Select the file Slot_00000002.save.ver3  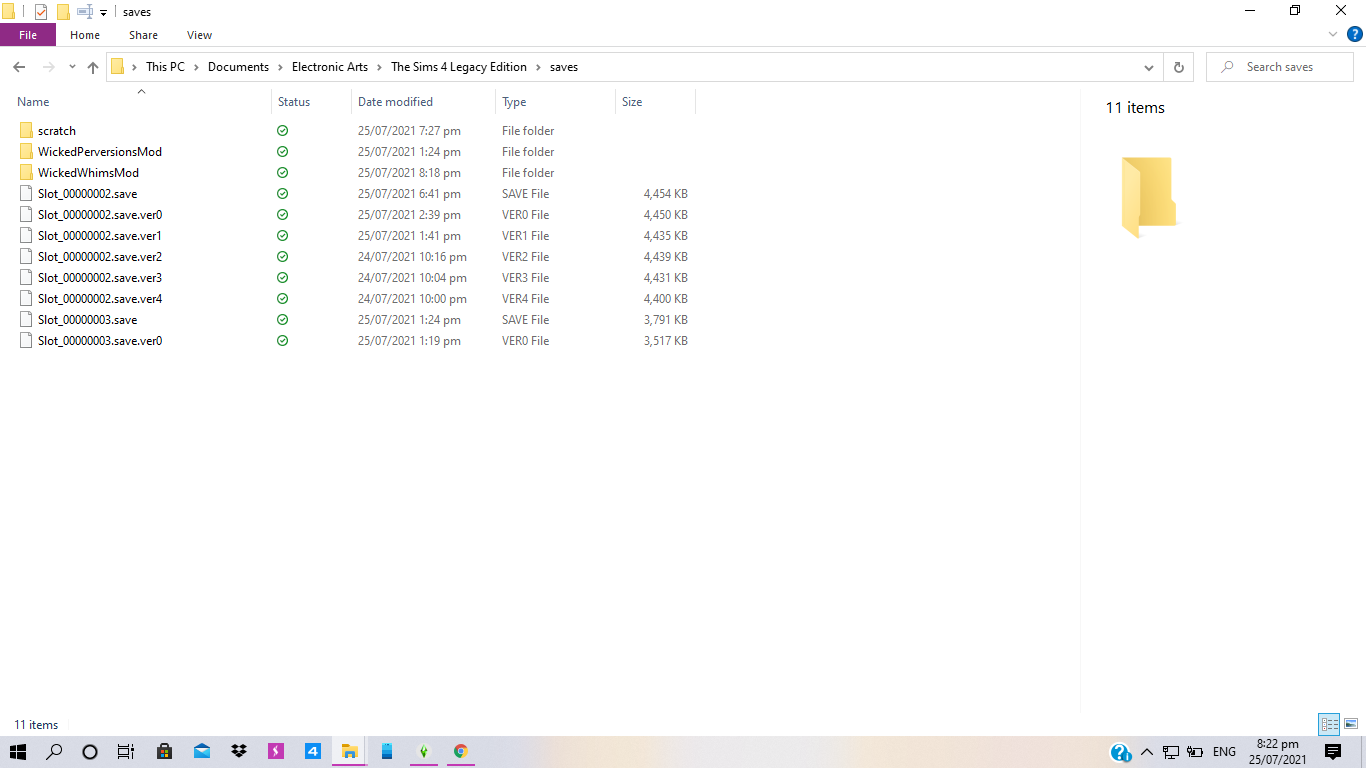(x=100, y=278)
